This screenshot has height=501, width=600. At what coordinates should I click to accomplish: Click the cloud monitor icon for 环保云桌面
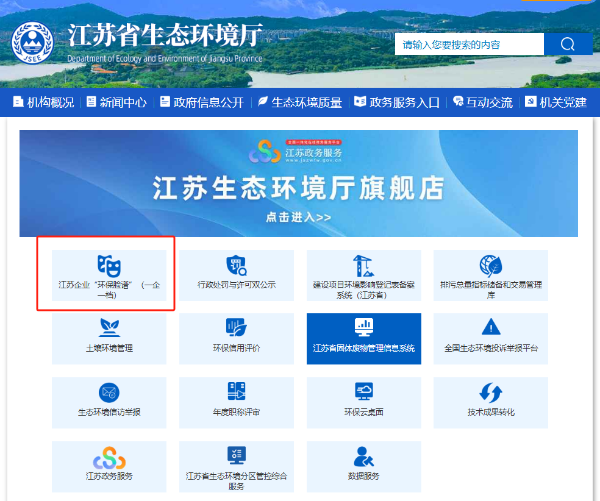(x=364, y=391)
